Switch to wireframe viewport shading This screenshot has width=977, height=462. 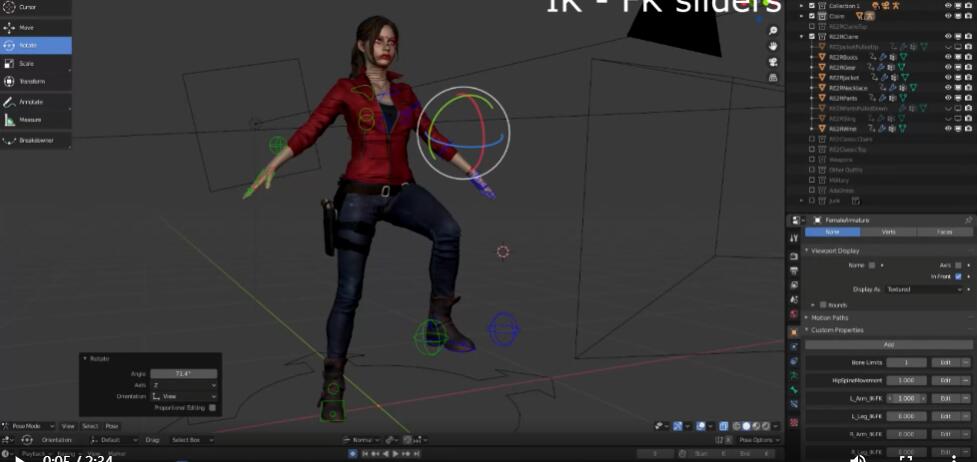736,426
